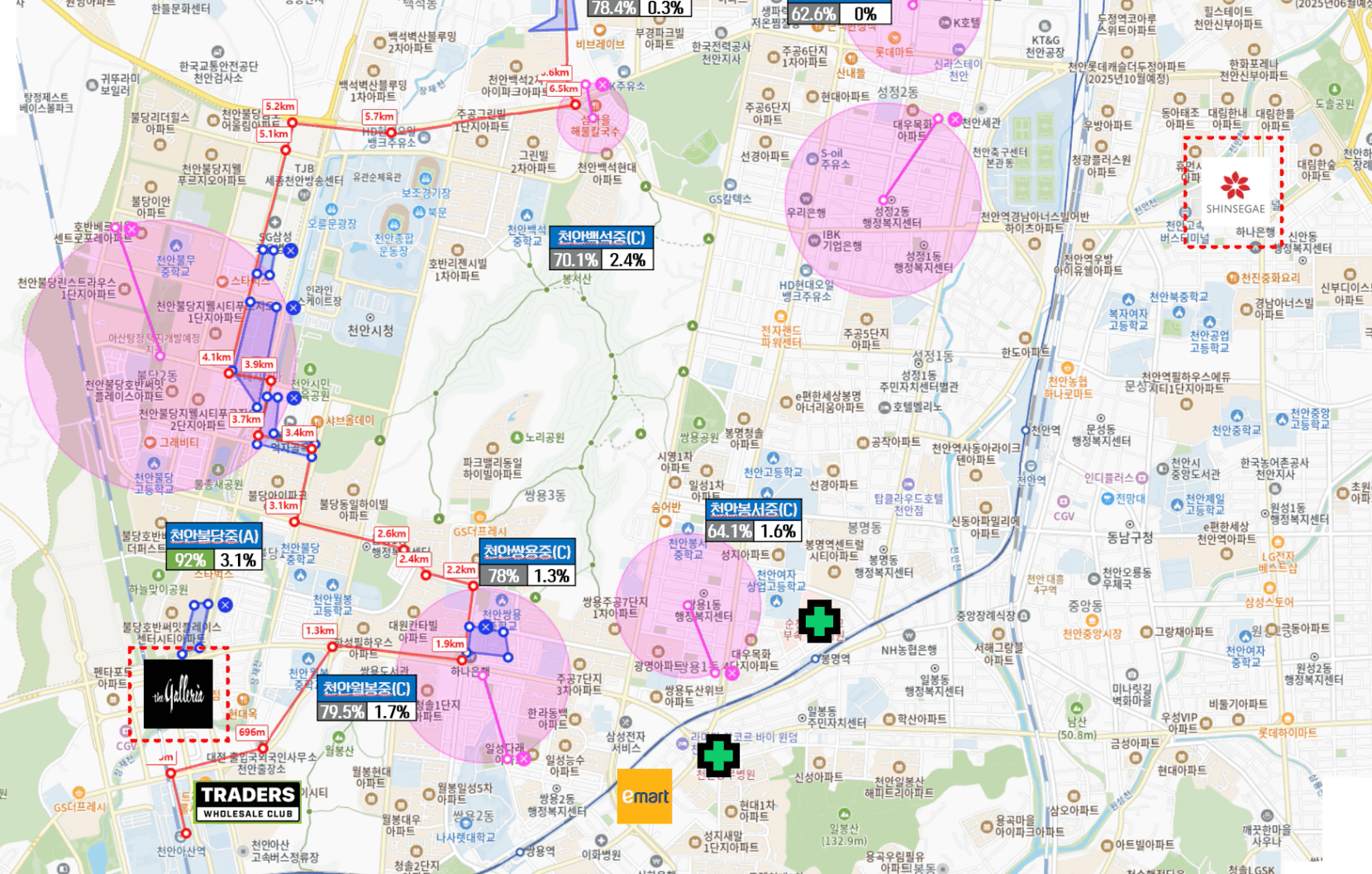Click the 1.3km distance label
1372x874 pixels.
(320, 630)
